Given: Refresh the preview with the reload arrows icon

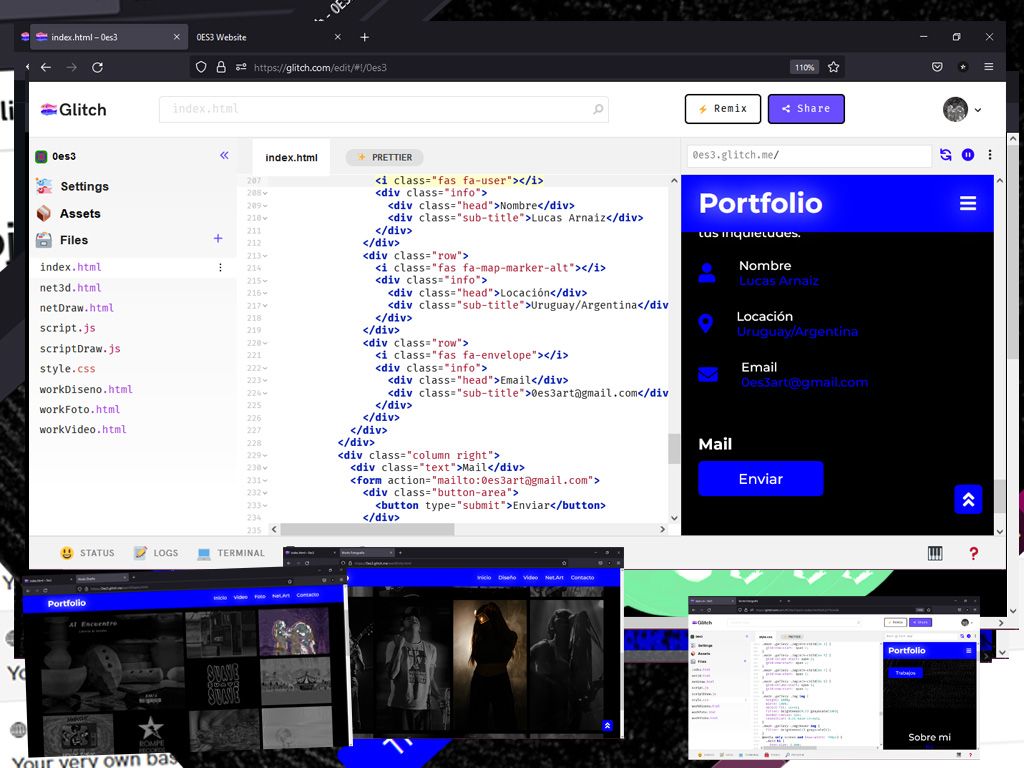Looking at the screenshot, I should (946, 155).
